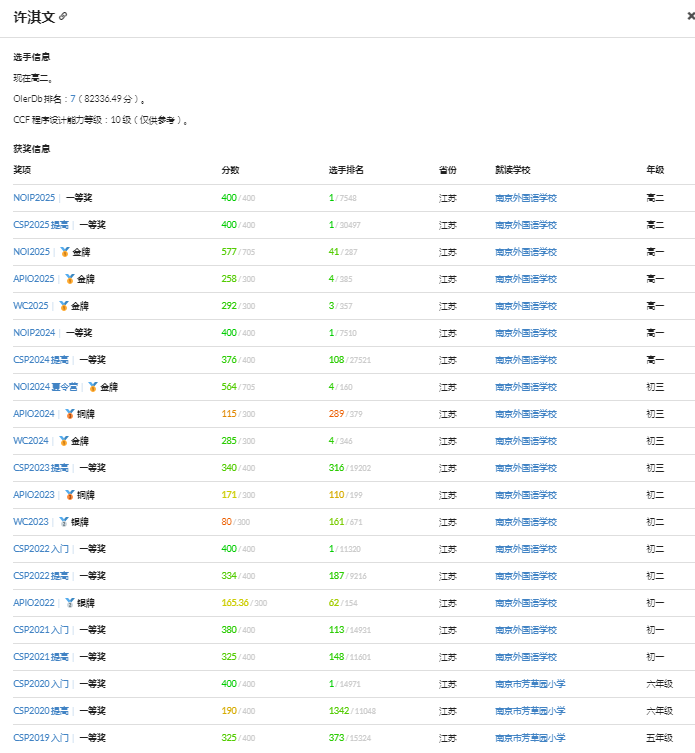Click the permalink icon next to 许淇文
Screen dimensions: 695x753
tap(64, 17)
